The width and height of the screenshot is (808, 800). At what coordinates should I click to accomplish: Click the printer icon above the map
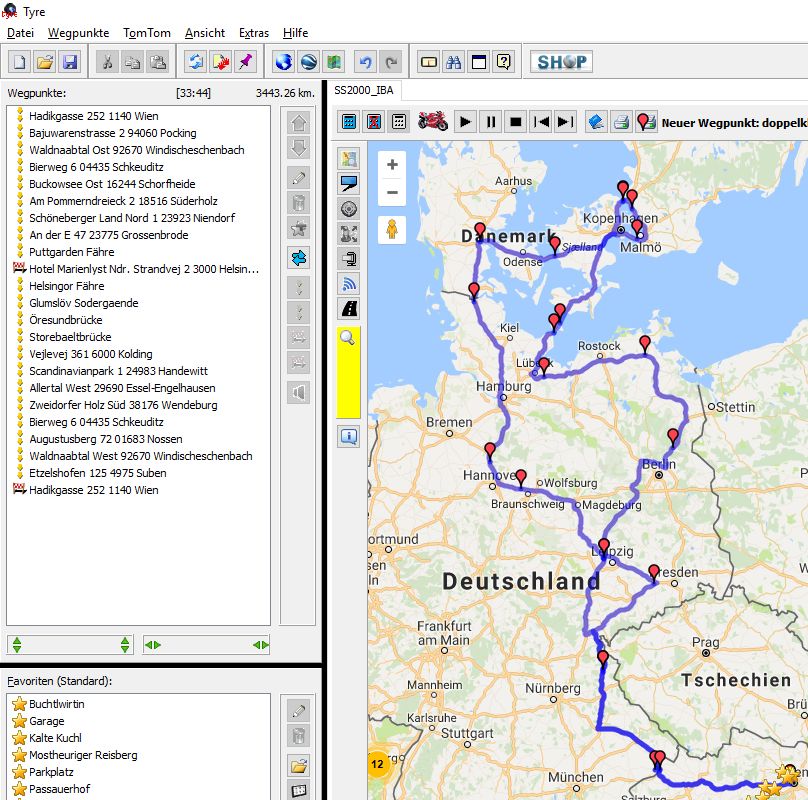click(621, 122)
